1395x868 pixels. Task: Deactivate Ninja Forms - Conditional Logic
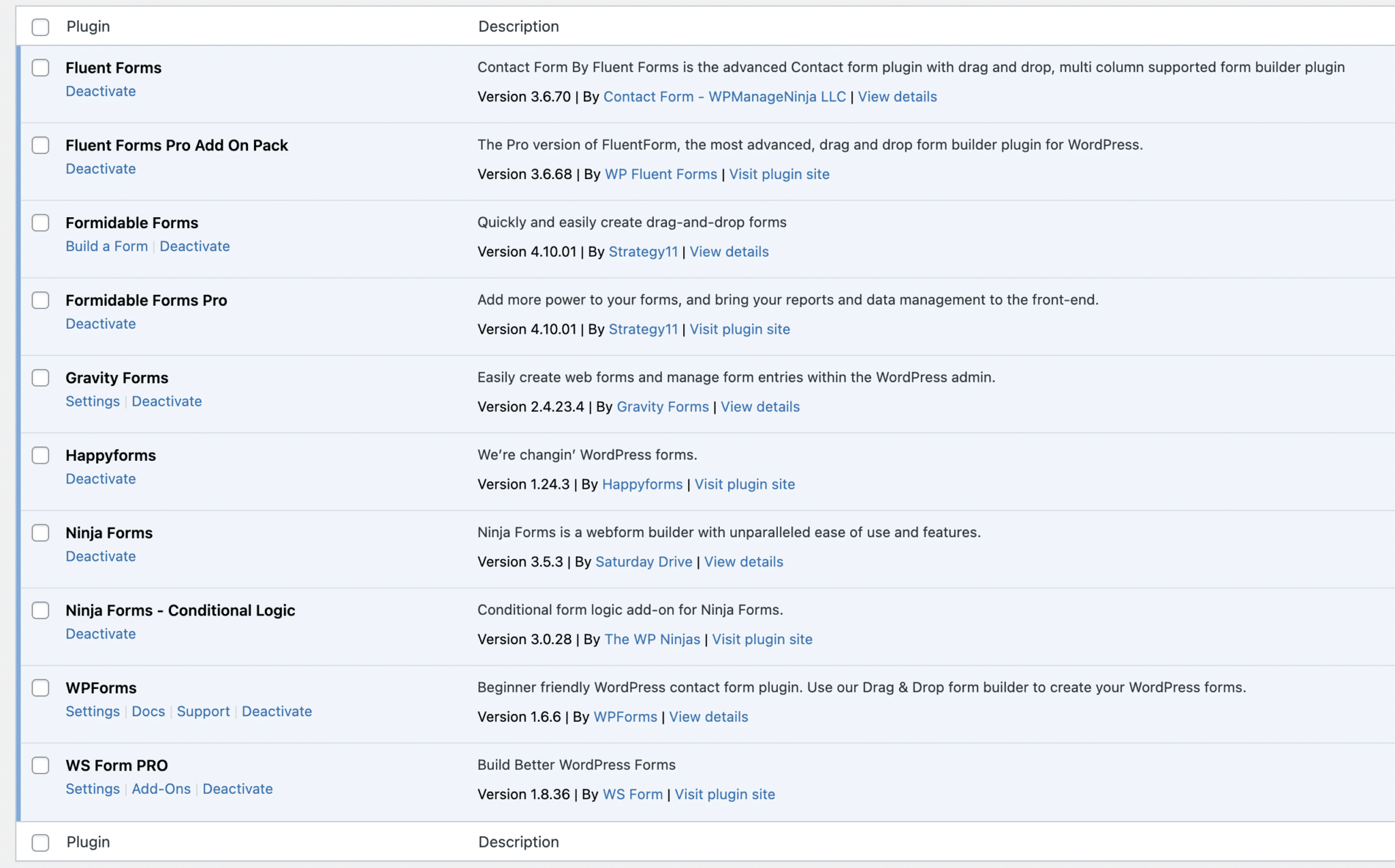(100, 634)
